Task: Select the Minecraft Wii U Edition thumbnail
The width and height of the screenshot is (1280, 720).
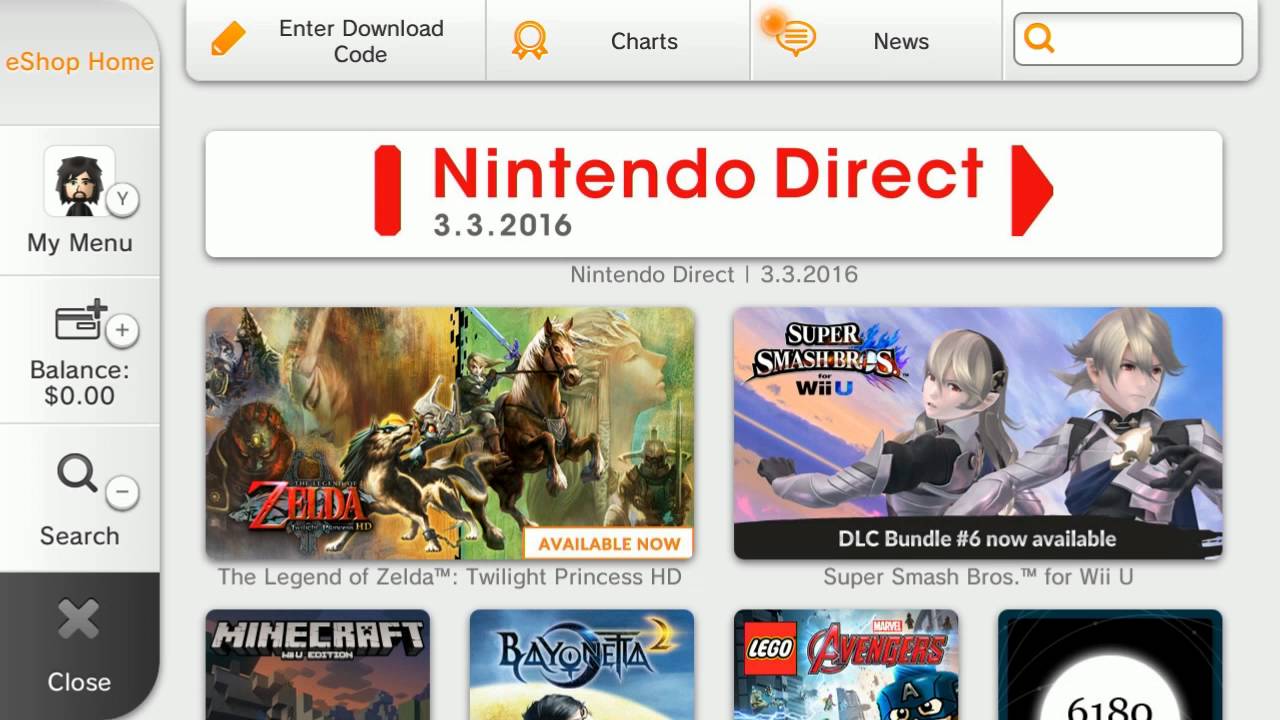Action: coord(318,665)
